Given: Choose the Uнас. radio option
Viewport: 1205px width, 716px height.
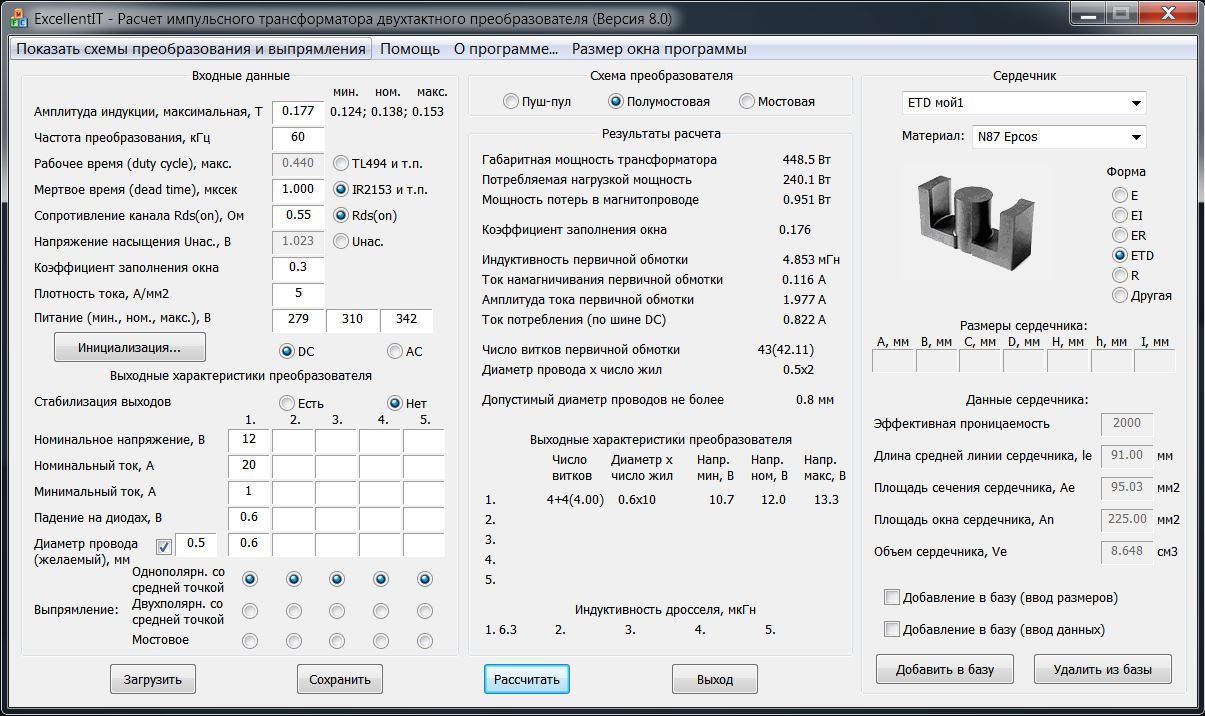Looking at the screenshot, I should [359, 241].
